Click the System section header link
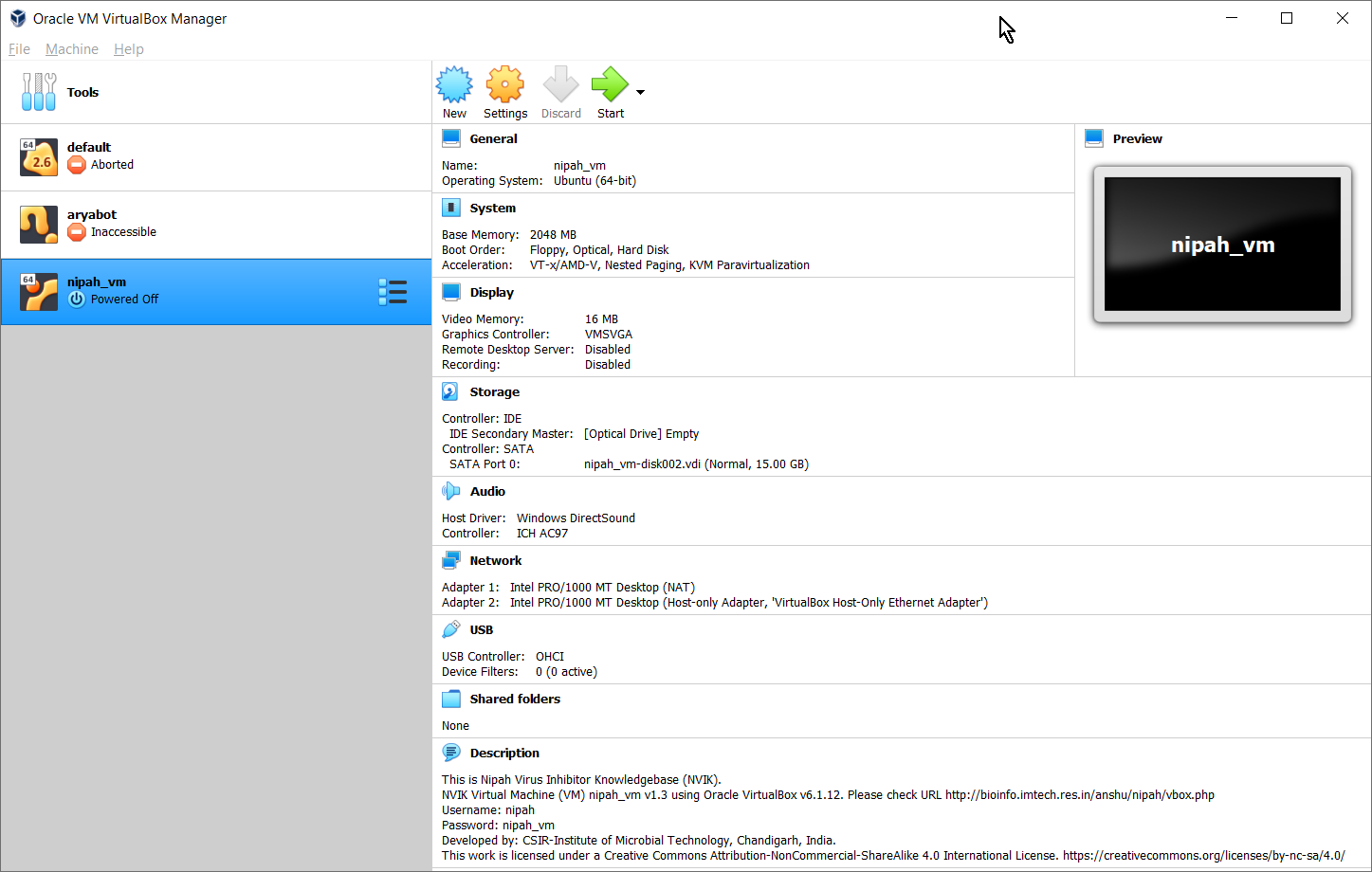Image resolution: width=1372 pixels, height=872 pixels. click(493, 208)
